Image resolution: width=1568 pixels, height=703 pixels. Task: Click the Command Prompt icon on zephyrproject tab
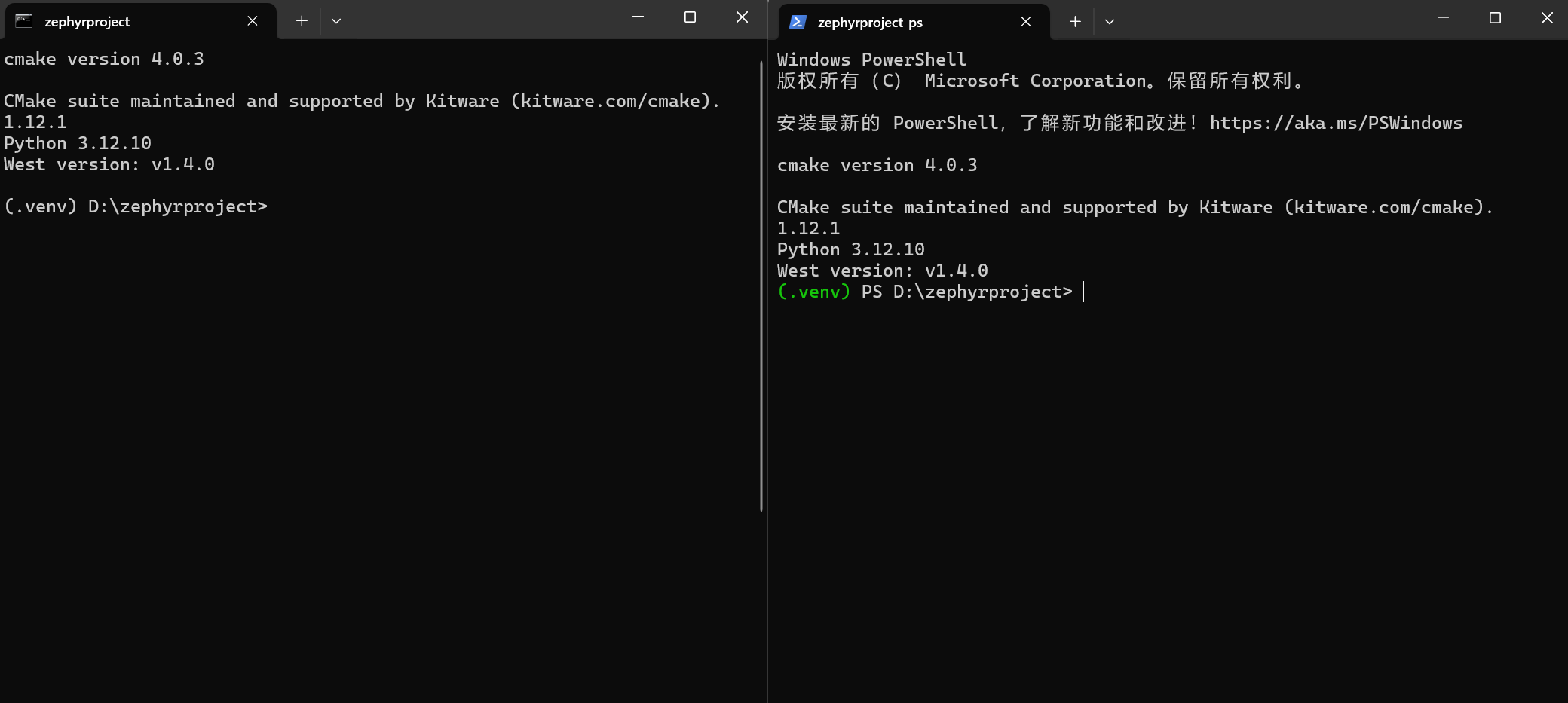tap(24, 21)
